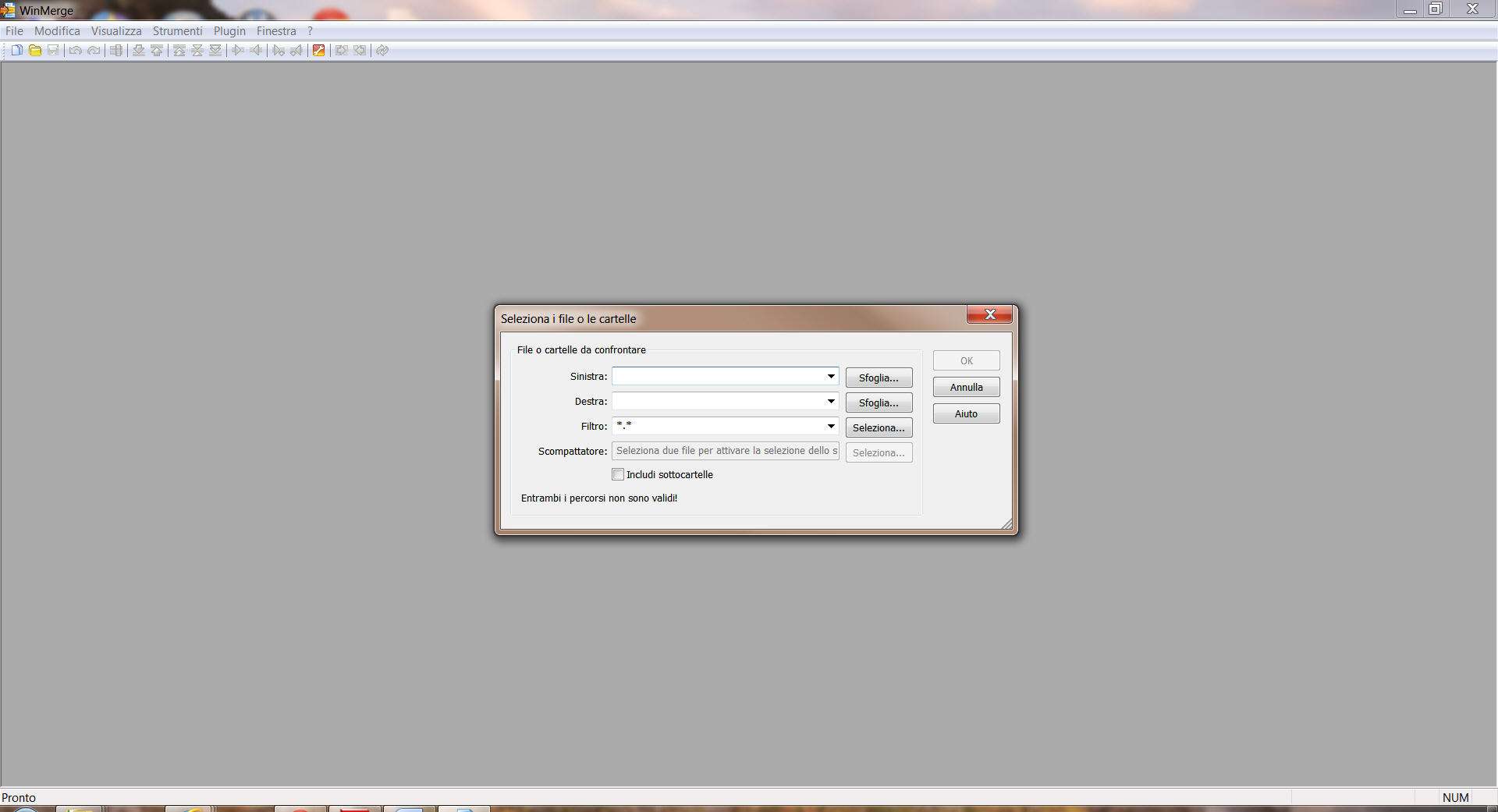Close the Seleziona i file dialog
This screenshot has width=1498, height=812.
tap(989, 314)
